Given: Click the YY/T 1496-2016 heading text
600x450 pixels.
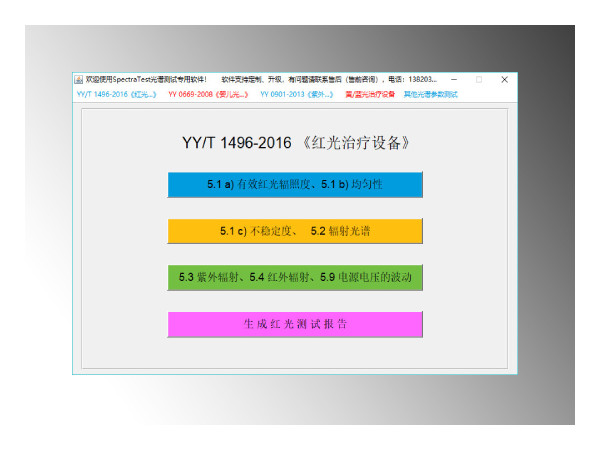Looking at the screenshot, I should [237, 143].
